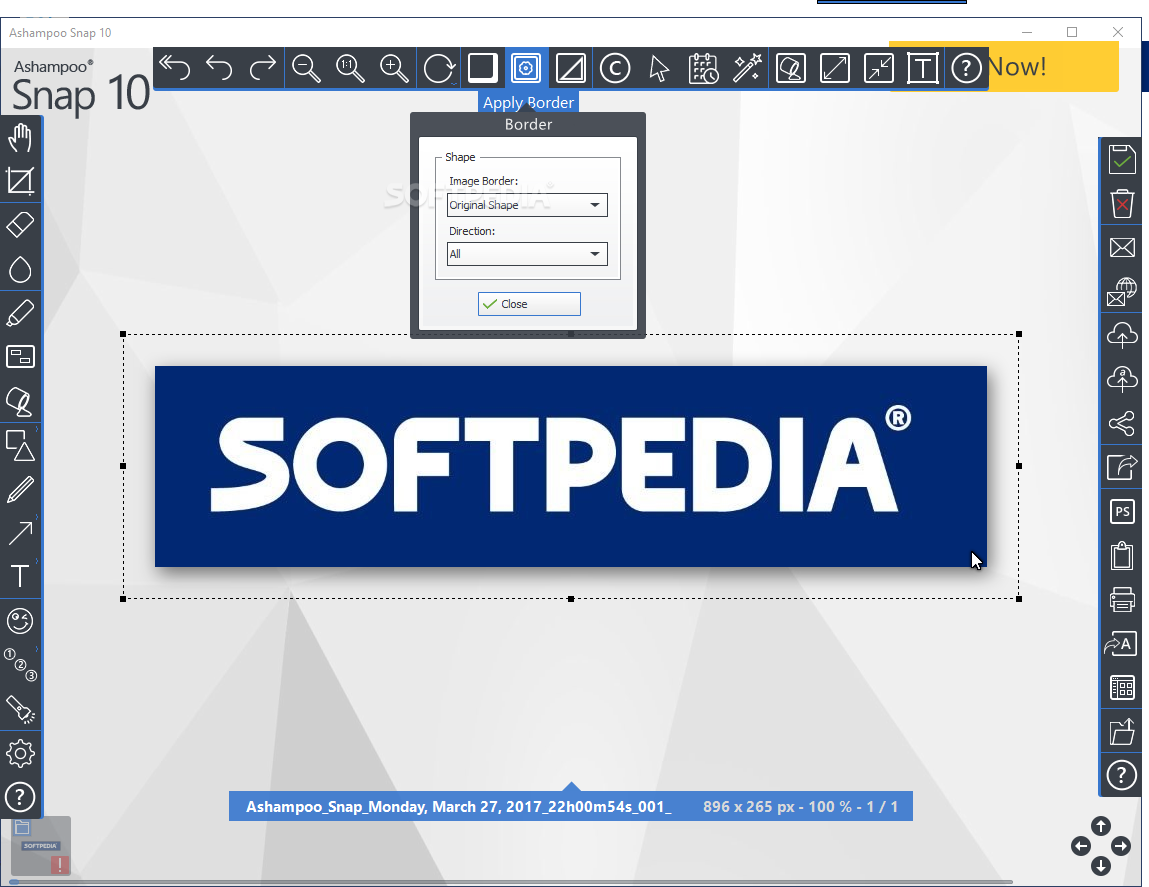Copy capture to clipboard icon
Viewport: 1149px width, 887px height.
tap(1122, 555)
